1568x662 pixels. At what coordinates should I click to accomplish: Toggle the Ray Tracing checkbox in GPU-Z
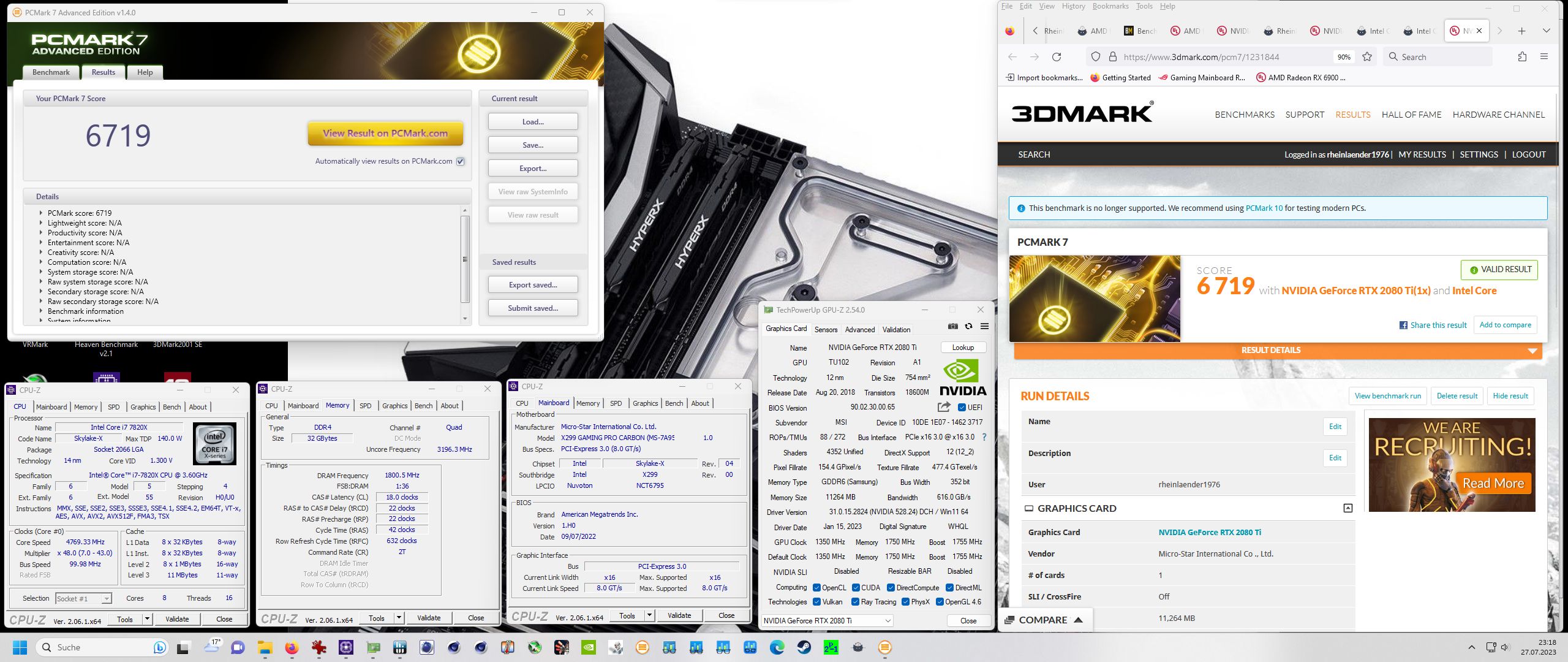(x=856, y=602)
